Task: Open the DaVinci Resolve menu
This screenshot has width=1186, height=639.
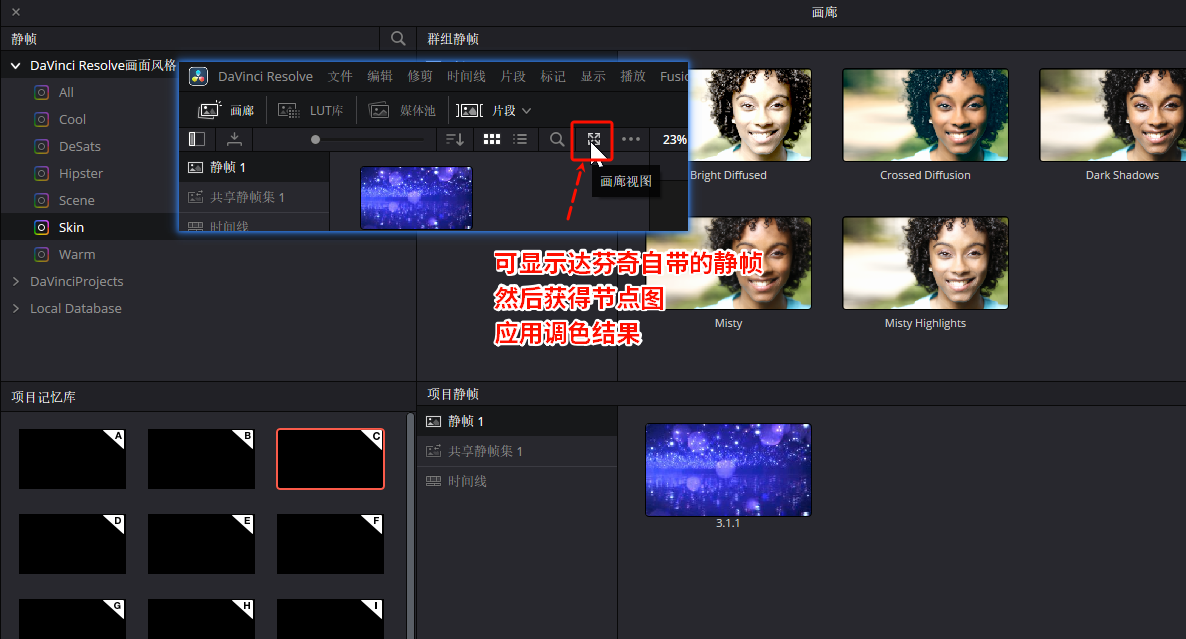Action: pos(265,76)
